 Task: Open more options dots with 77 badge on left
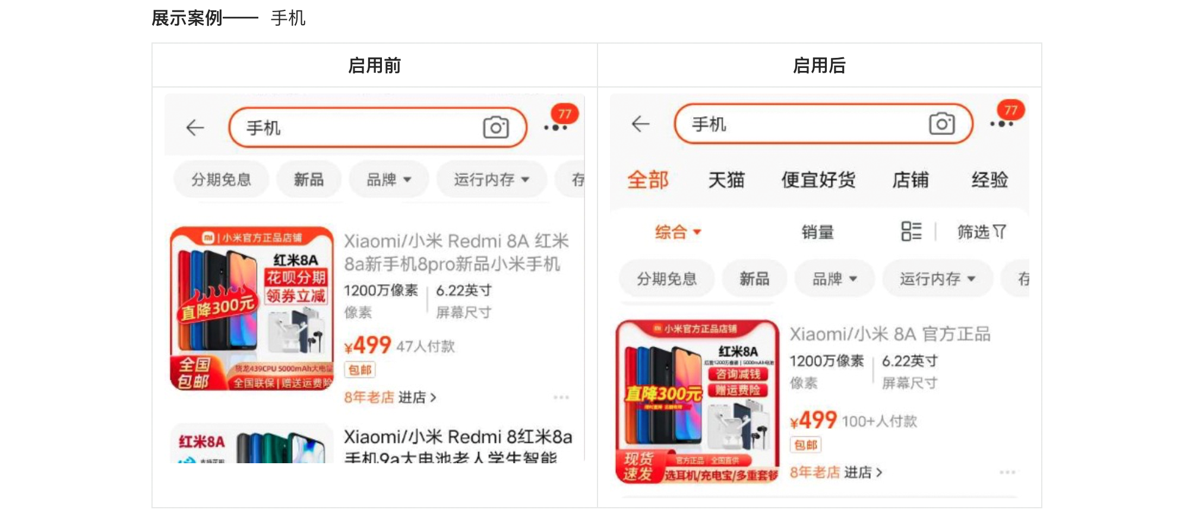tap(555, 128)
